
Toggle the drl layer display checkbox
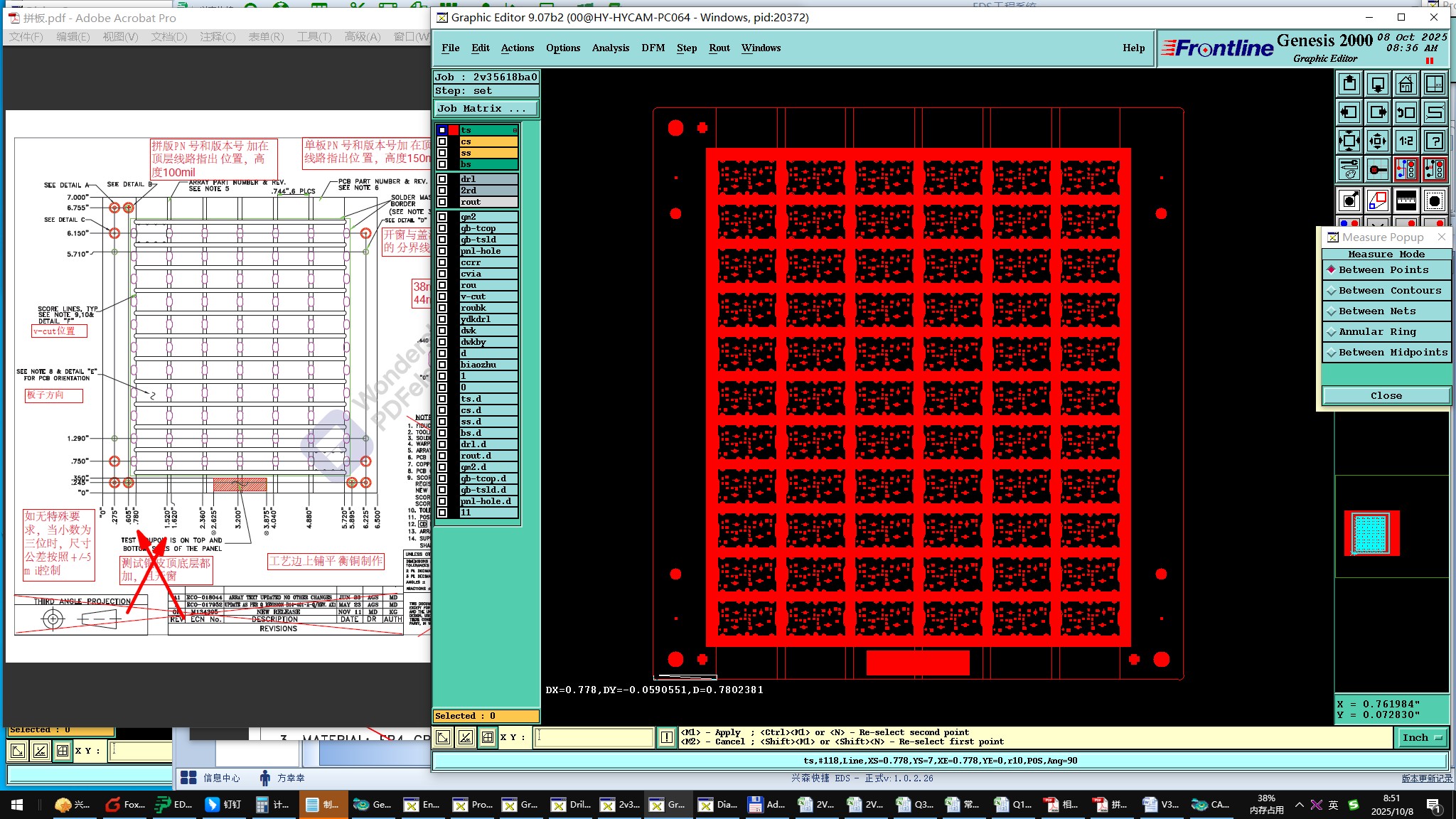tap(442, 179)
